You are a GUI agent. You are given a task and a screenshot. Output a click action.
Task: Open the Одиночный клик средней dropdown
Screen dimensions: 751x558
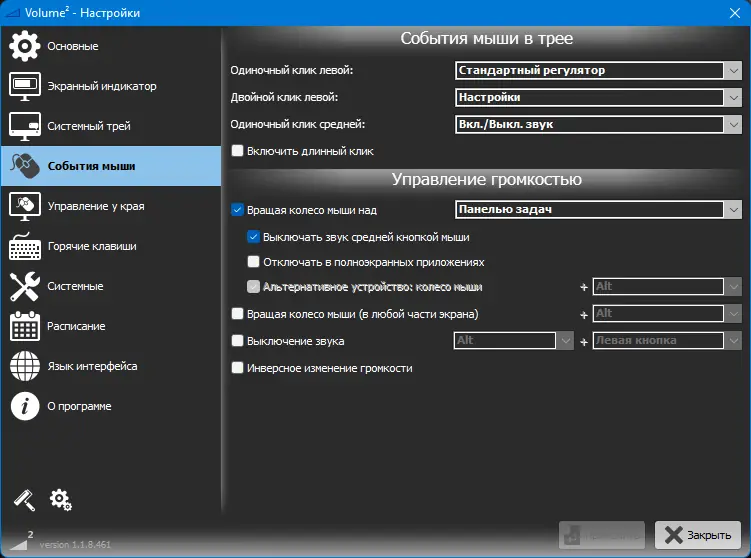598,125
